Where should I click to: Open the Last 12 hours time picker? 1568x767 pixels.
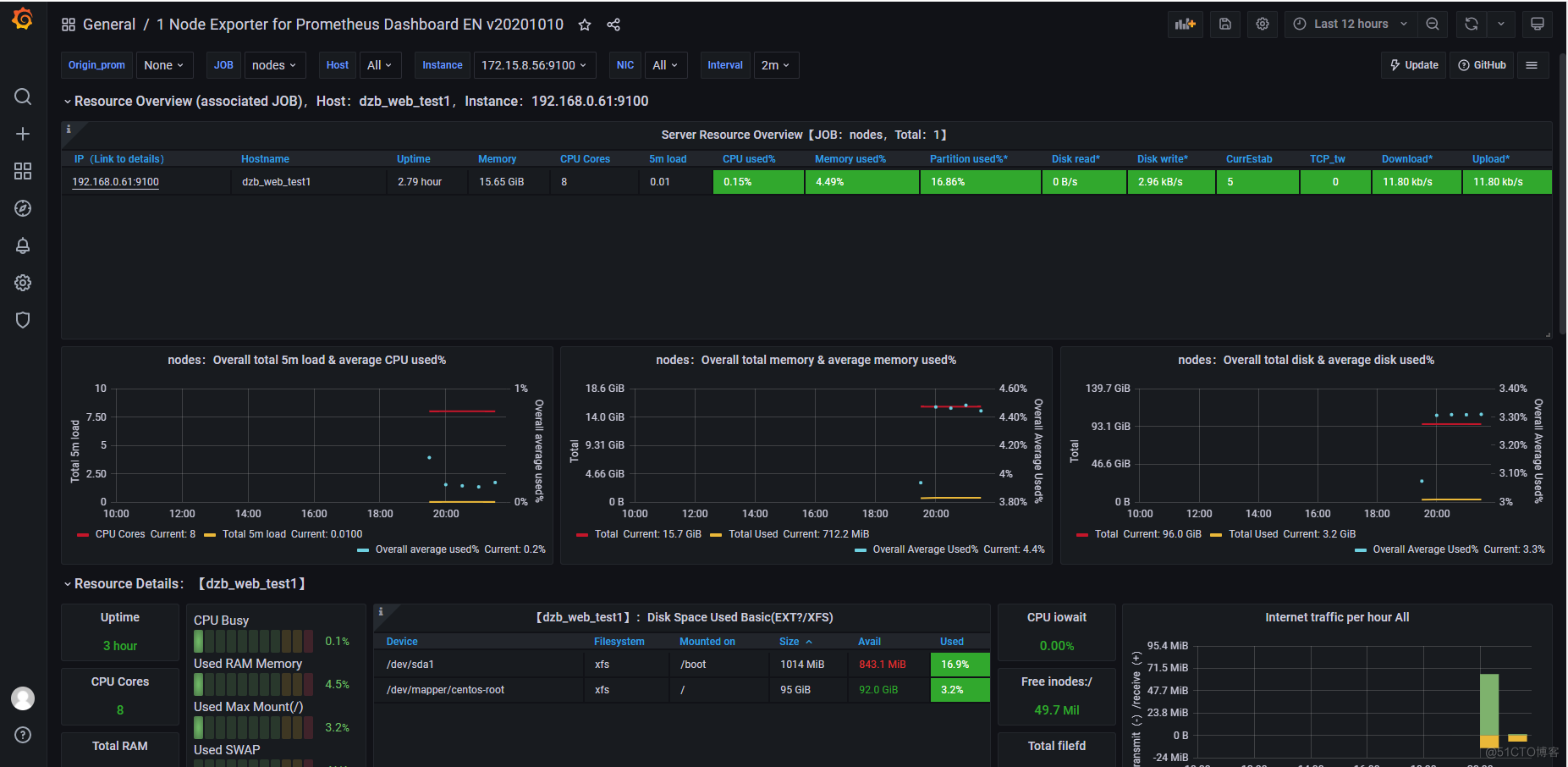pos(1351,24)
